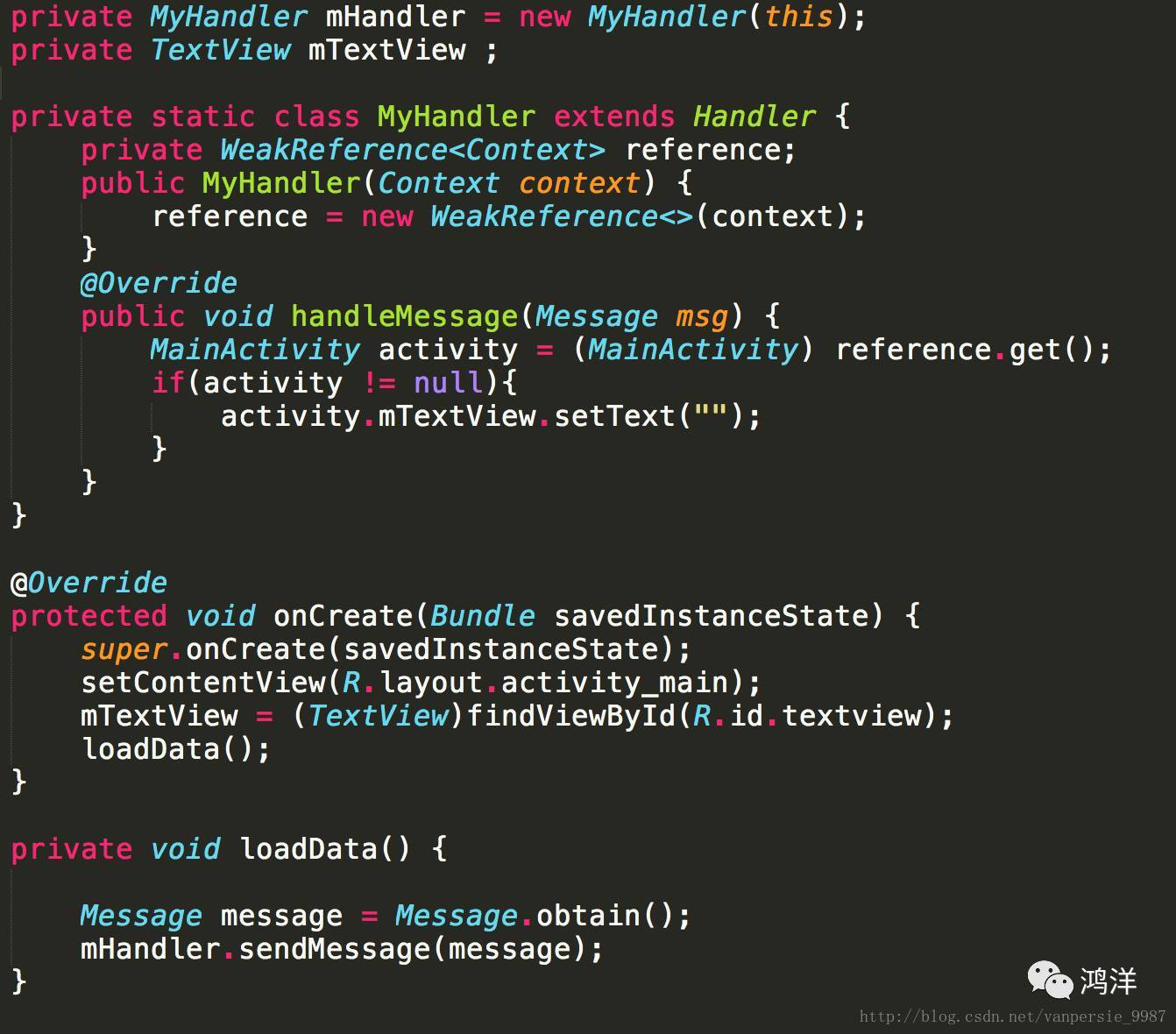Select the "protected" keyword
The height and width of the screenshot is (1034, 1176).
coord(89,616)
